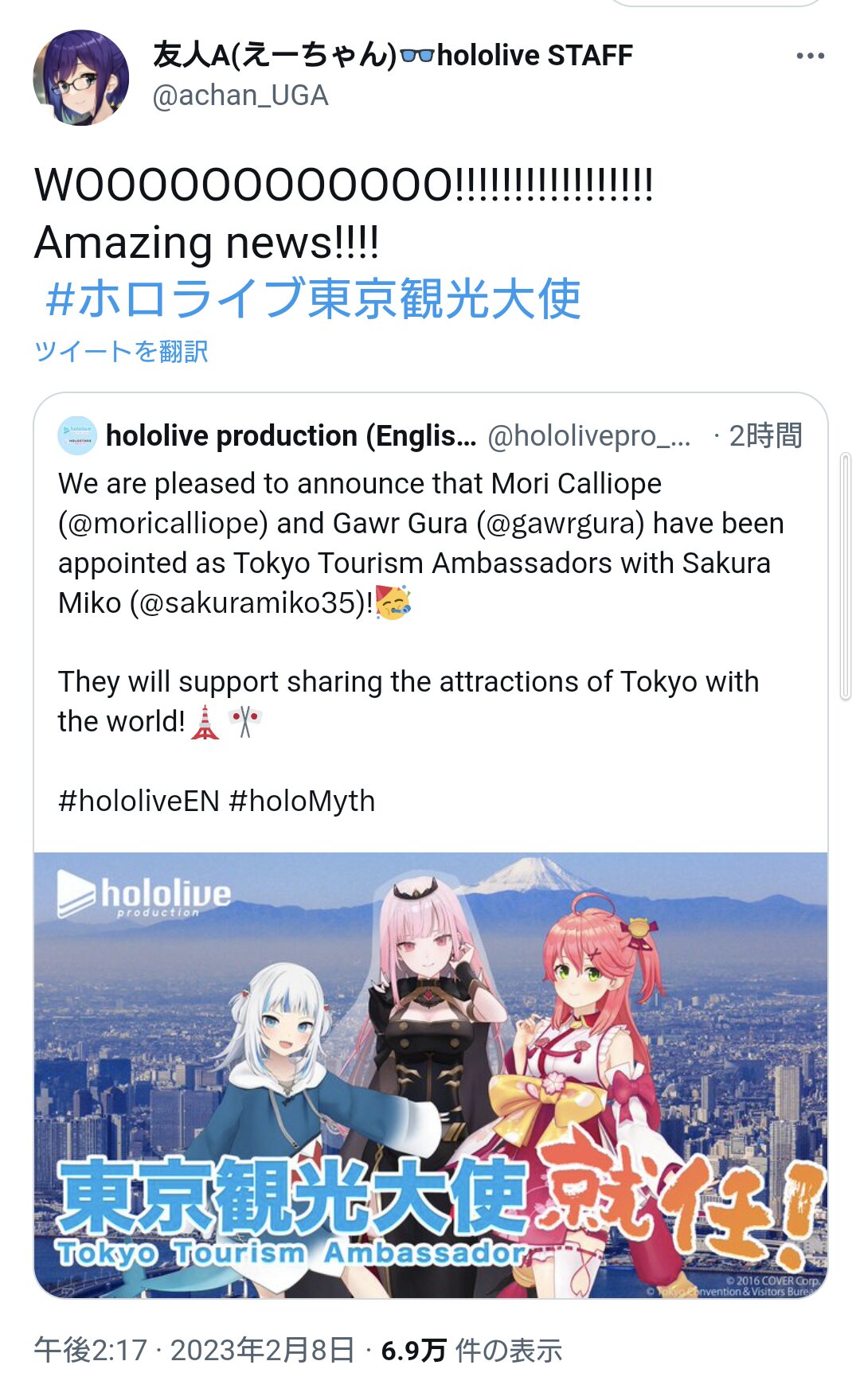Viewport: 860px width, 1400px height.
Task: Open quoted account name hololive production (Englis...
Action: [291, 435]
